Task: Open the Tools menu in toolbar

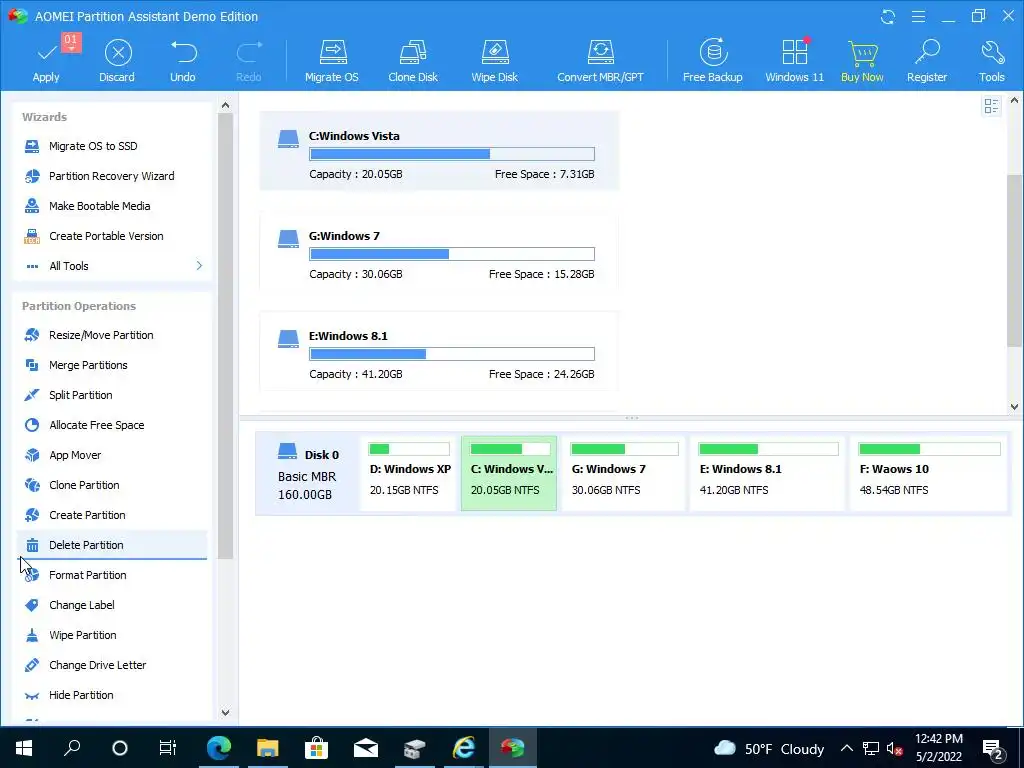Action: pos(991,61)
